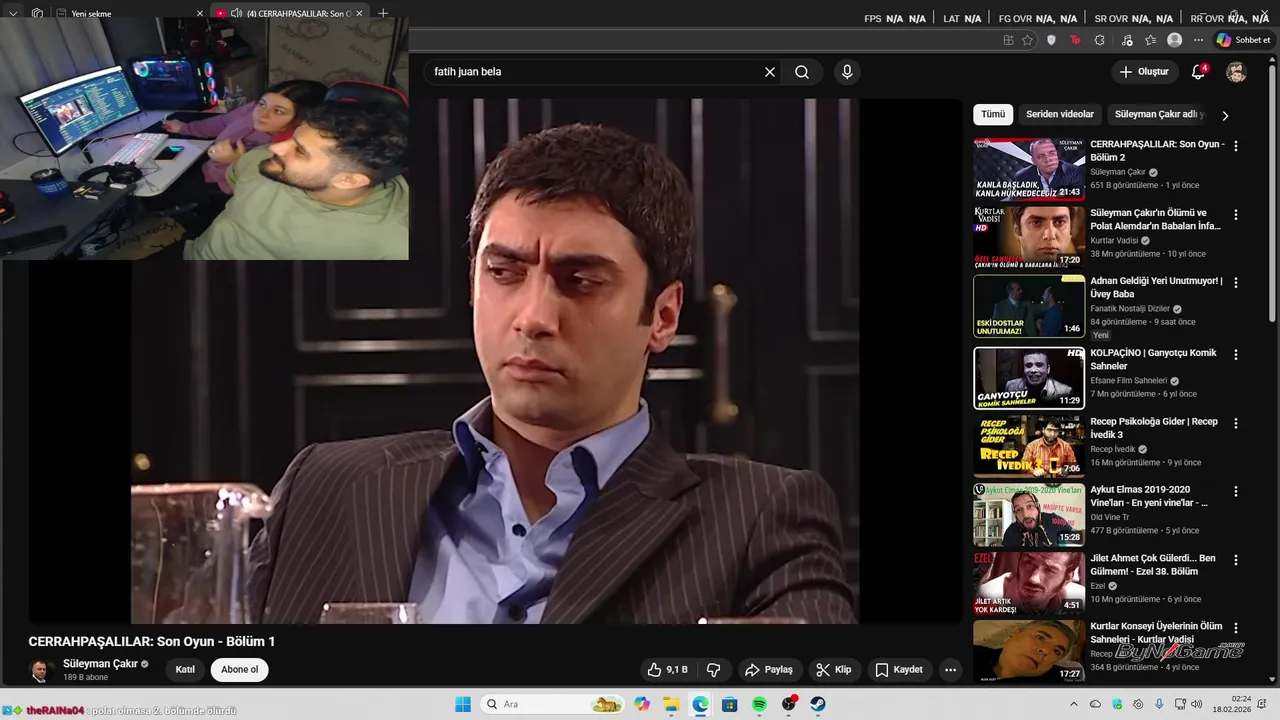
Task: Select the Tümü filter chip
Action: [993, 114]
